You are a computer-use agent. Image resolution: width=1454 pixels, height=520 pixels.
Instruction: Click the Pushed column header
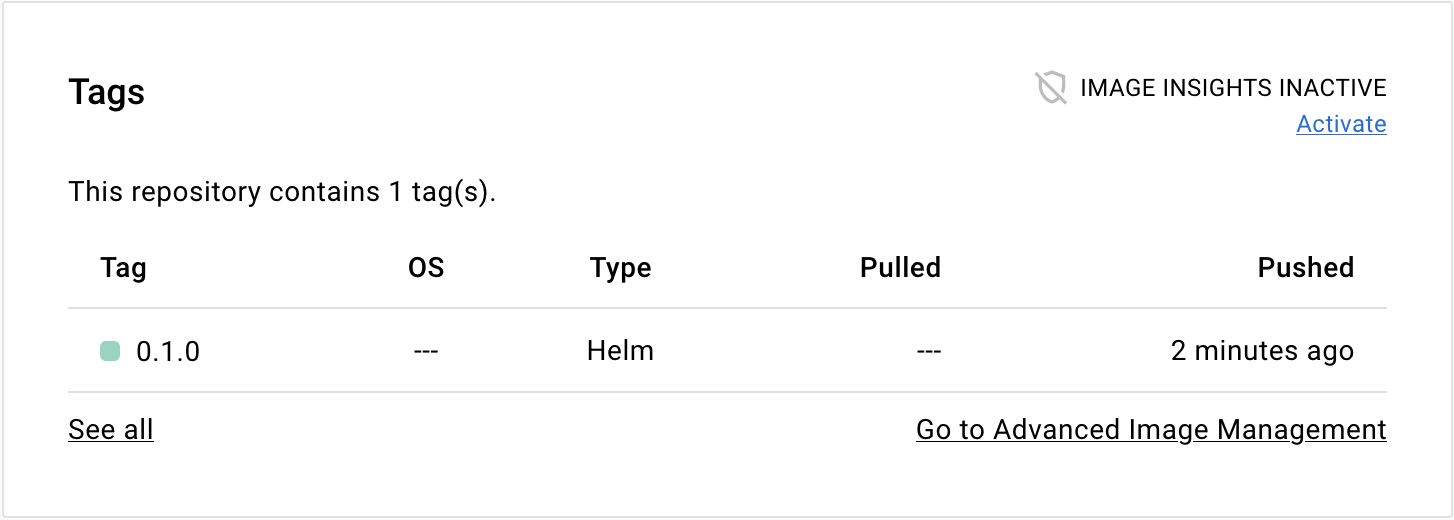1305,268
